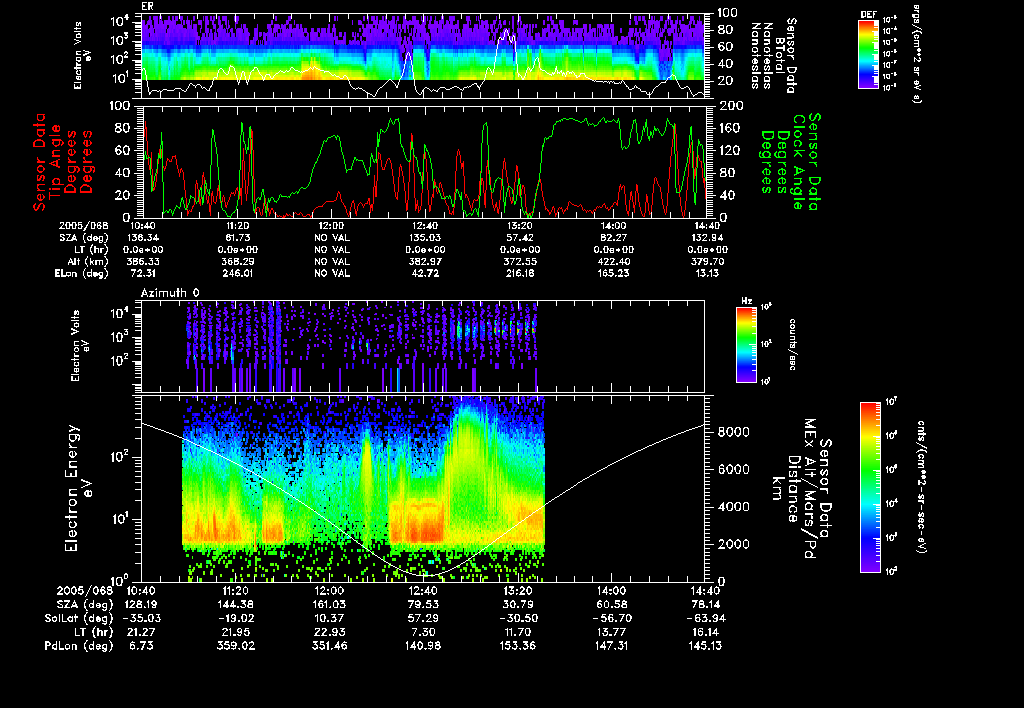Click the Alt value 379.70
The height and width of the screenshot is (708, 1024).
click(x=707, y=261)
